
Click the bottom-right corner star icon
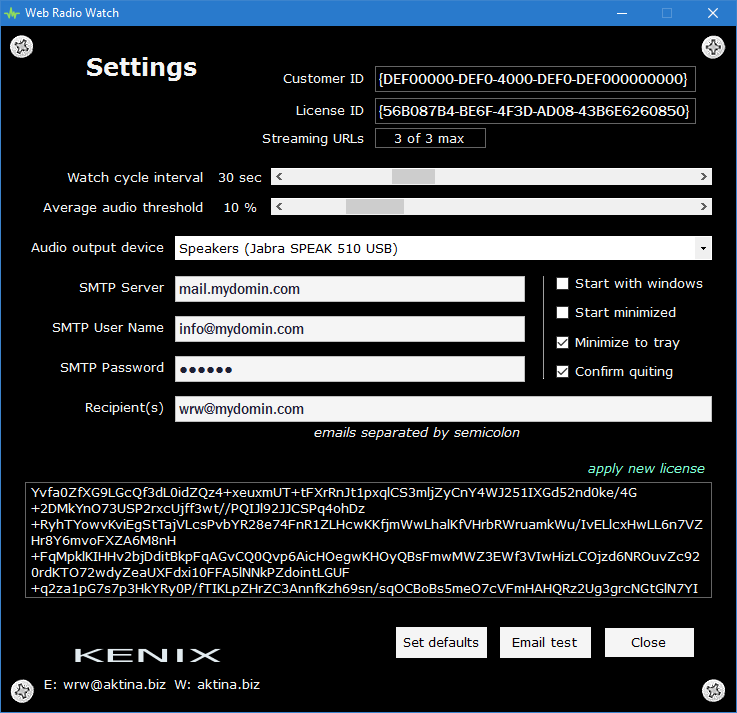coord(713,690)
